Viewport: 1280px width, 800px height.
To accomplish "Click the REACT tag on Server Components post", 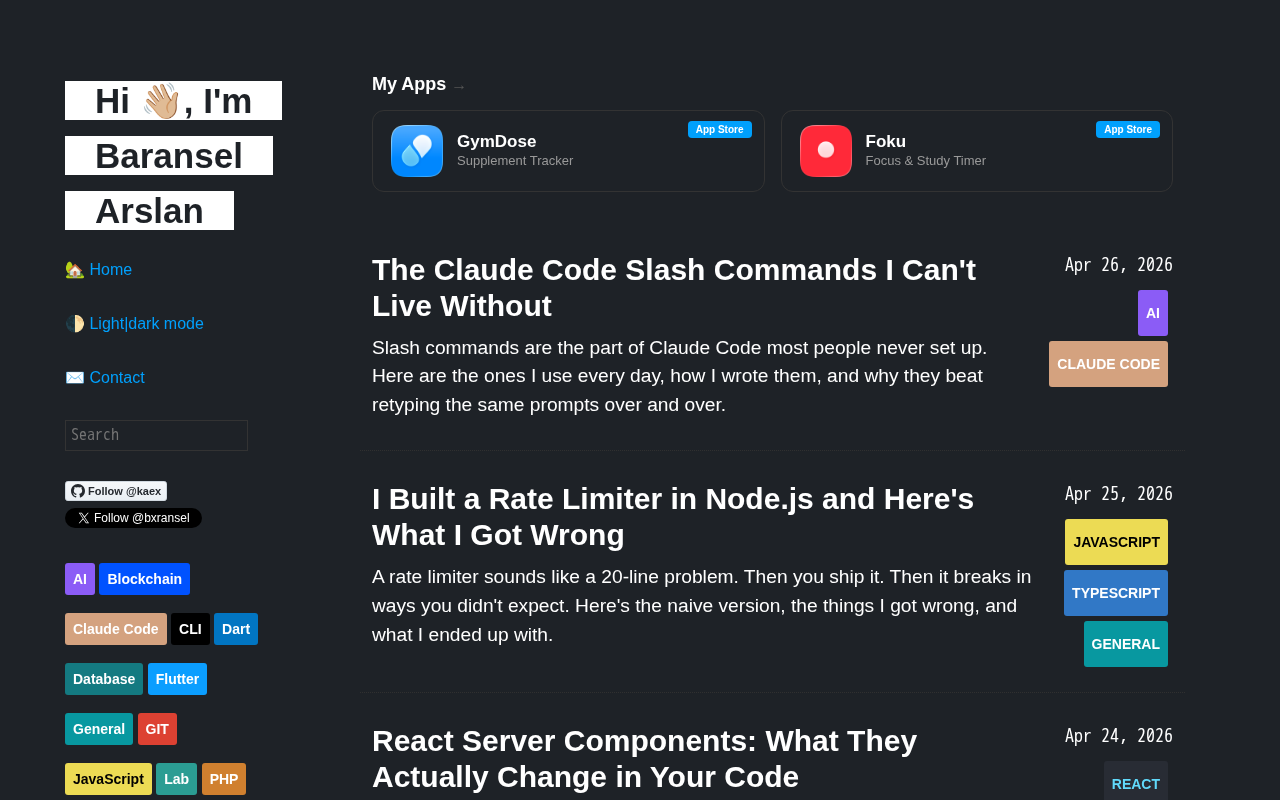I will click(1136, 781).
